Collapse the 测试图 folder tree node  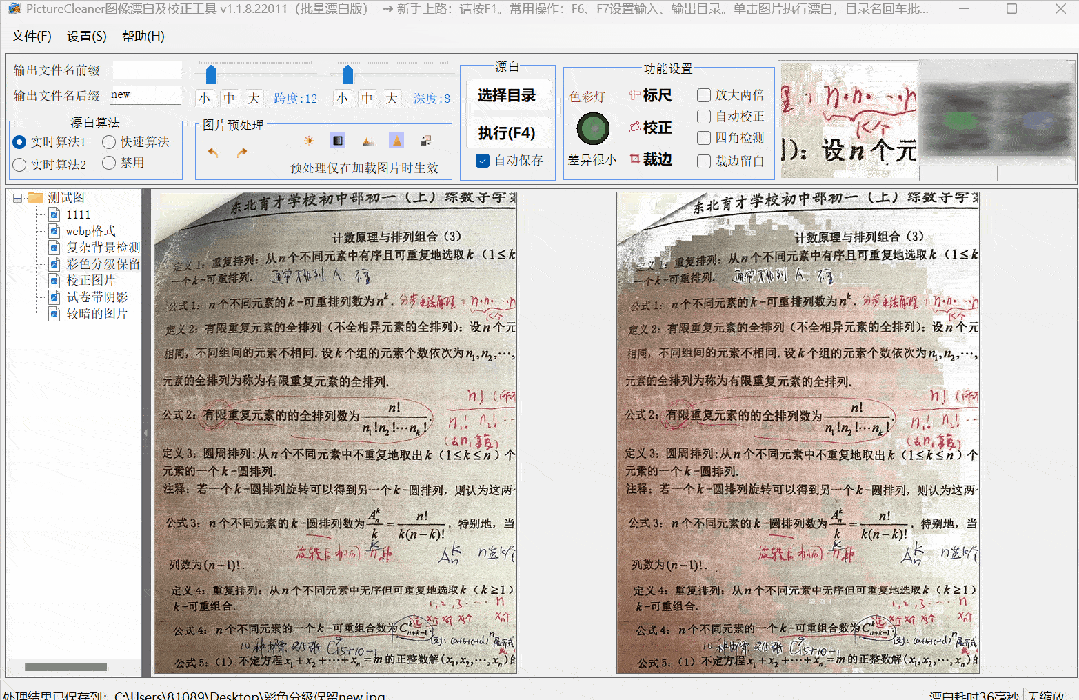17,198
